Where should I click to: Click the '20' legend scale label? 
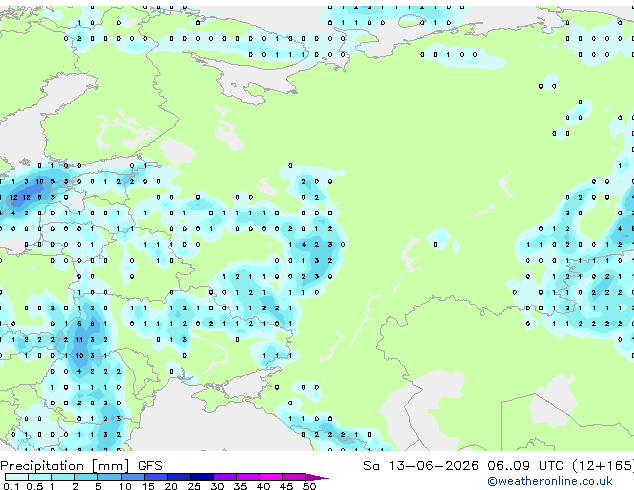pyautogui.click(x=171, y=486)
